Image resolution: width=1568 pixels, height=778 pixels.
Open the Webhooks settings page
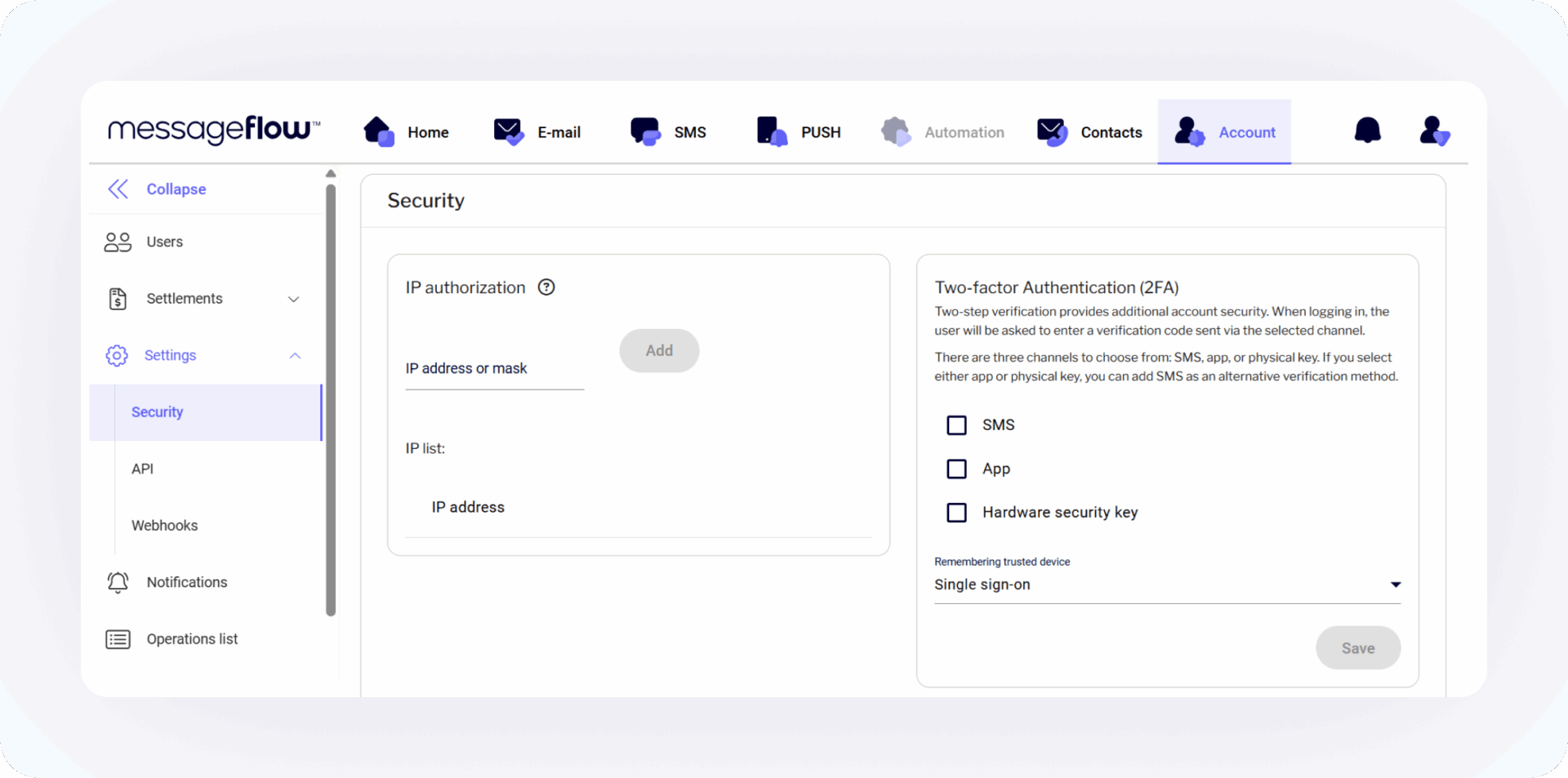tap(164, 525)
